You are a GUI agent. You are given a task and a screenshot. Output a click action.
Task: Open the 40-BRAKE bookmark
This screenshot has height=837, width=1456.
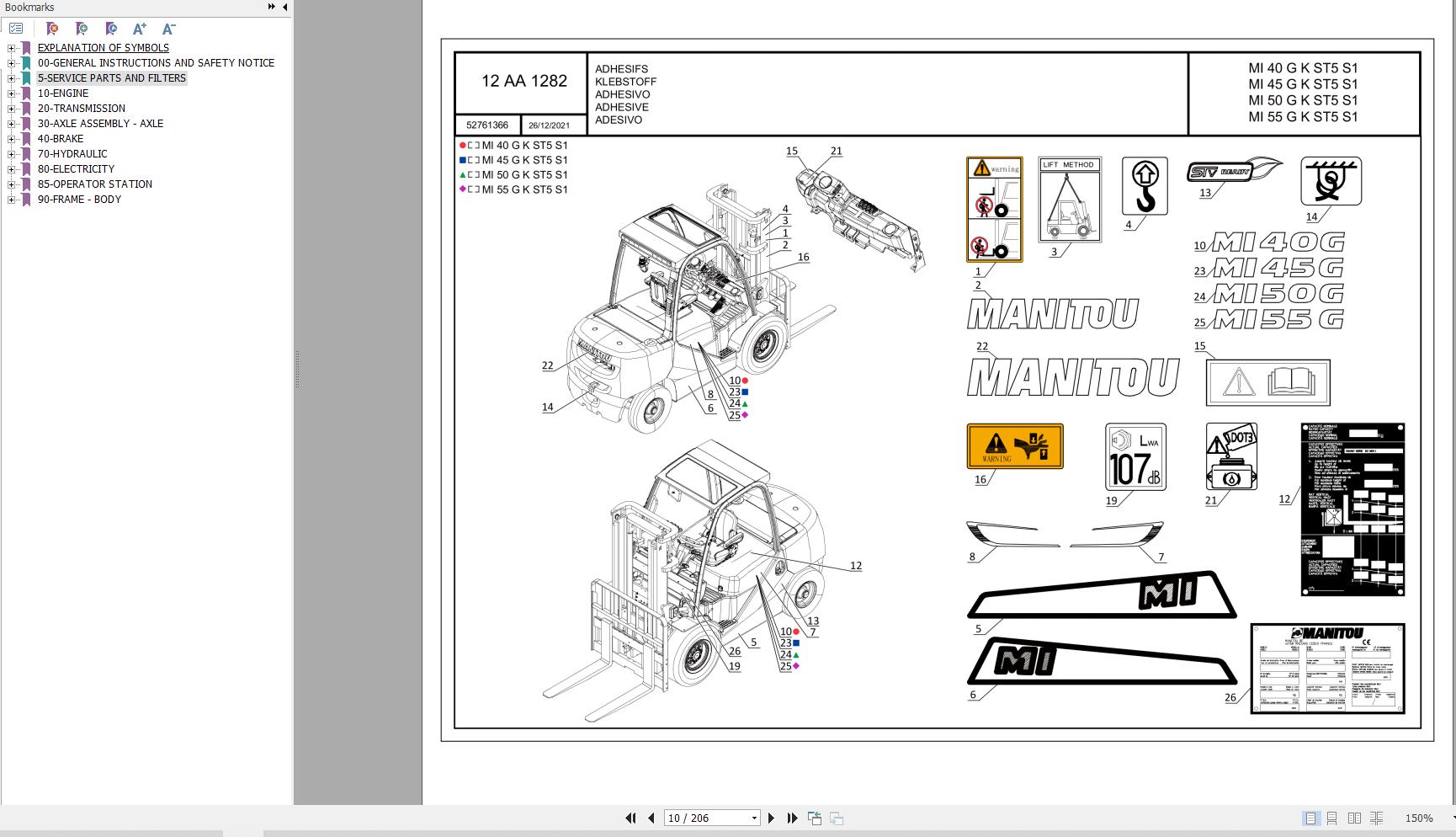[x=60, y=139]
